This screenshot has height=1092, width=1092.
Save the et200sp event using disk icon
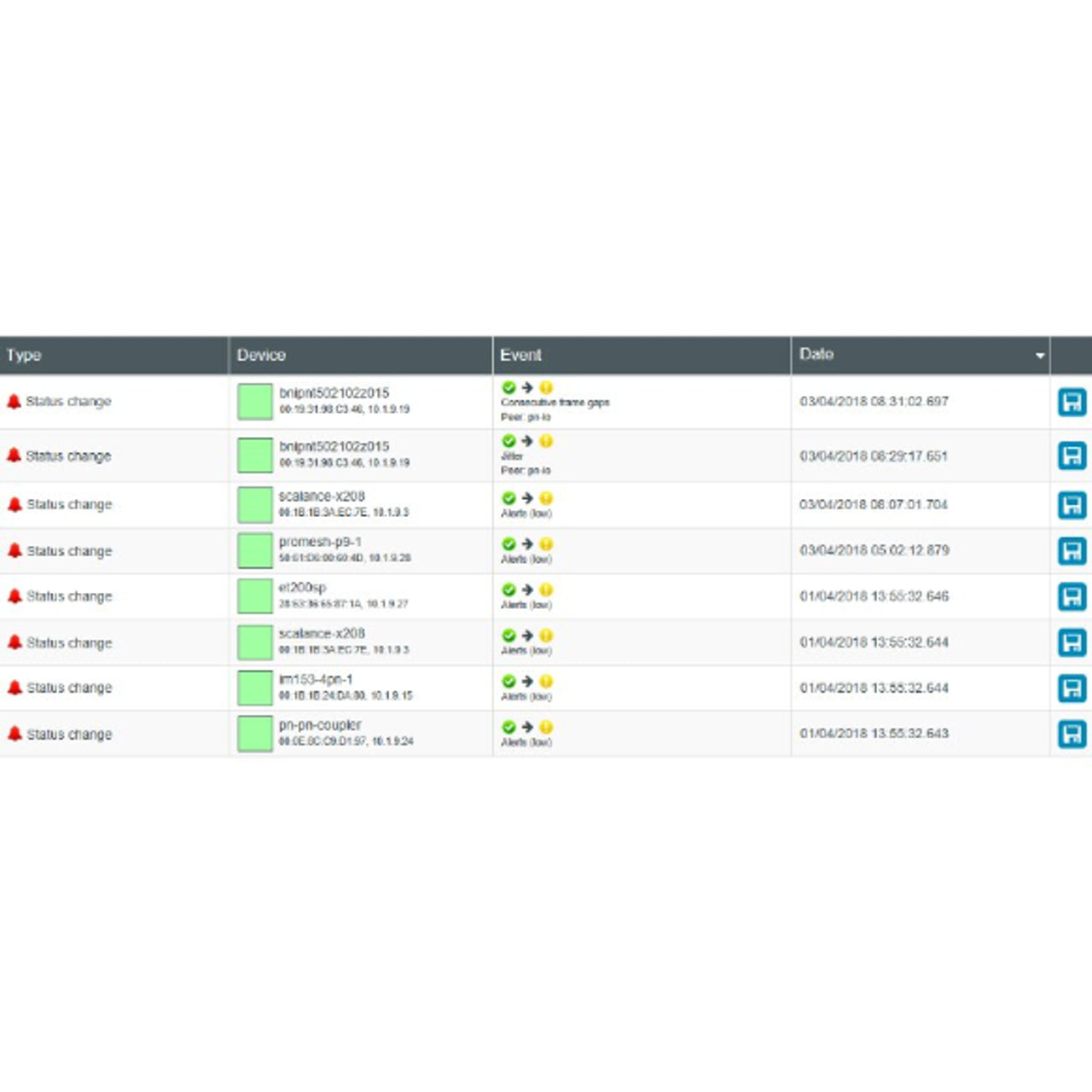(x=1072, y=596)
